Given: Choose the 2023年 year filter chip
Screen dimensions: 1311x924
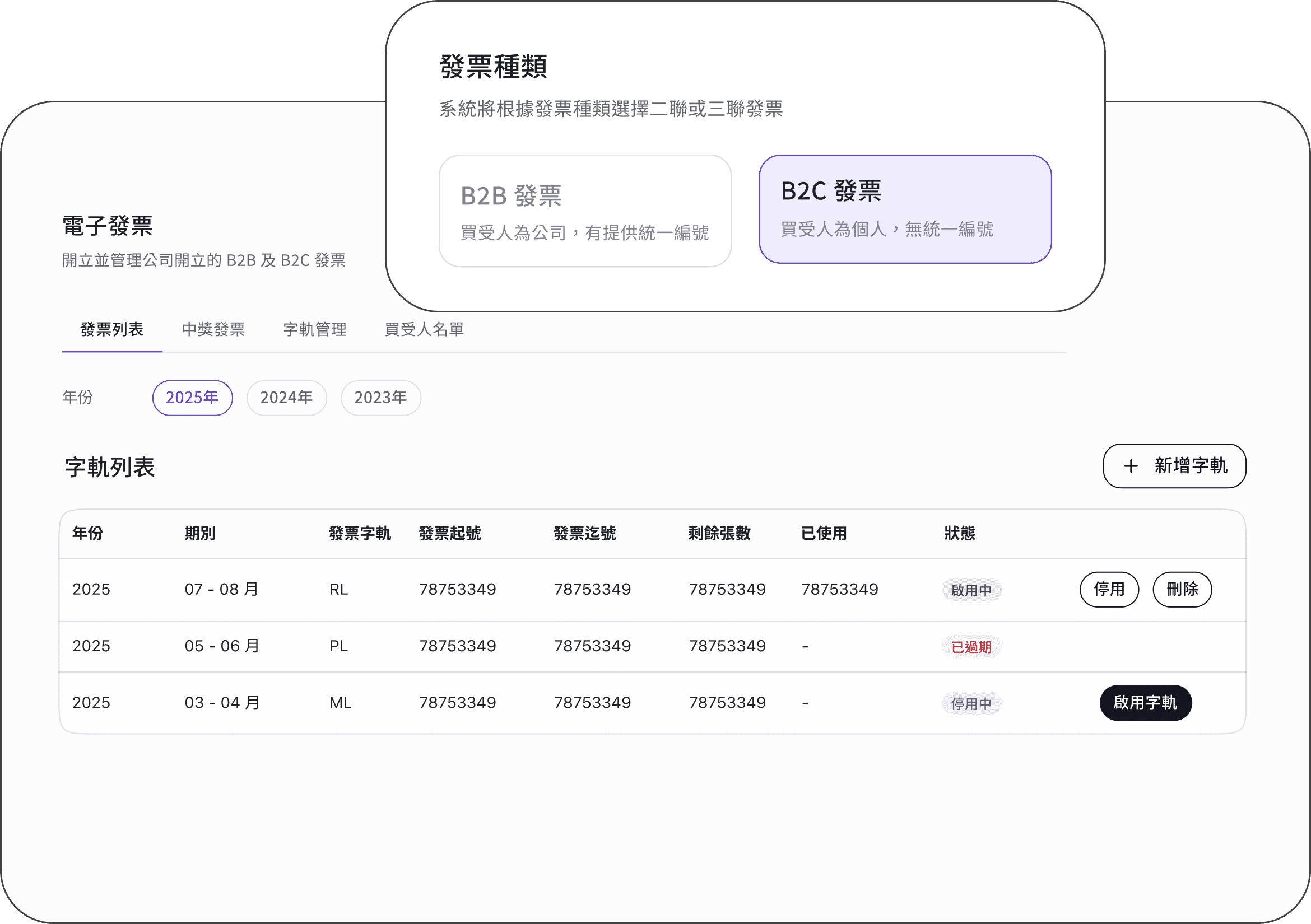Looking at the screenshot, I should pyautogui.click(x=381, y=398).
